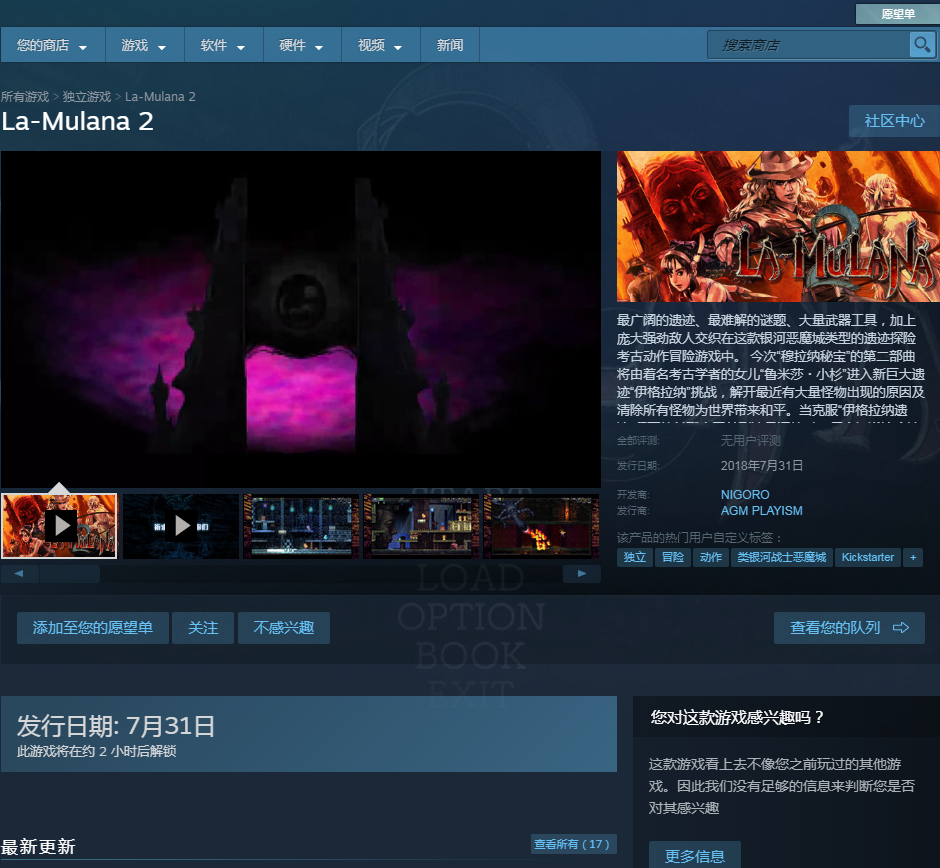Screen dimensions: 940x868
Task: Select the 冒险 tag
Action: (673, 557)
